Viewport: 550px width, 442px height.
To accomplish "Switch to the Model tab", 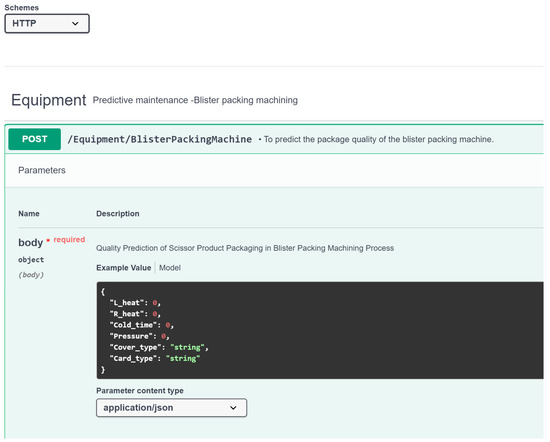I will point(170,268).
